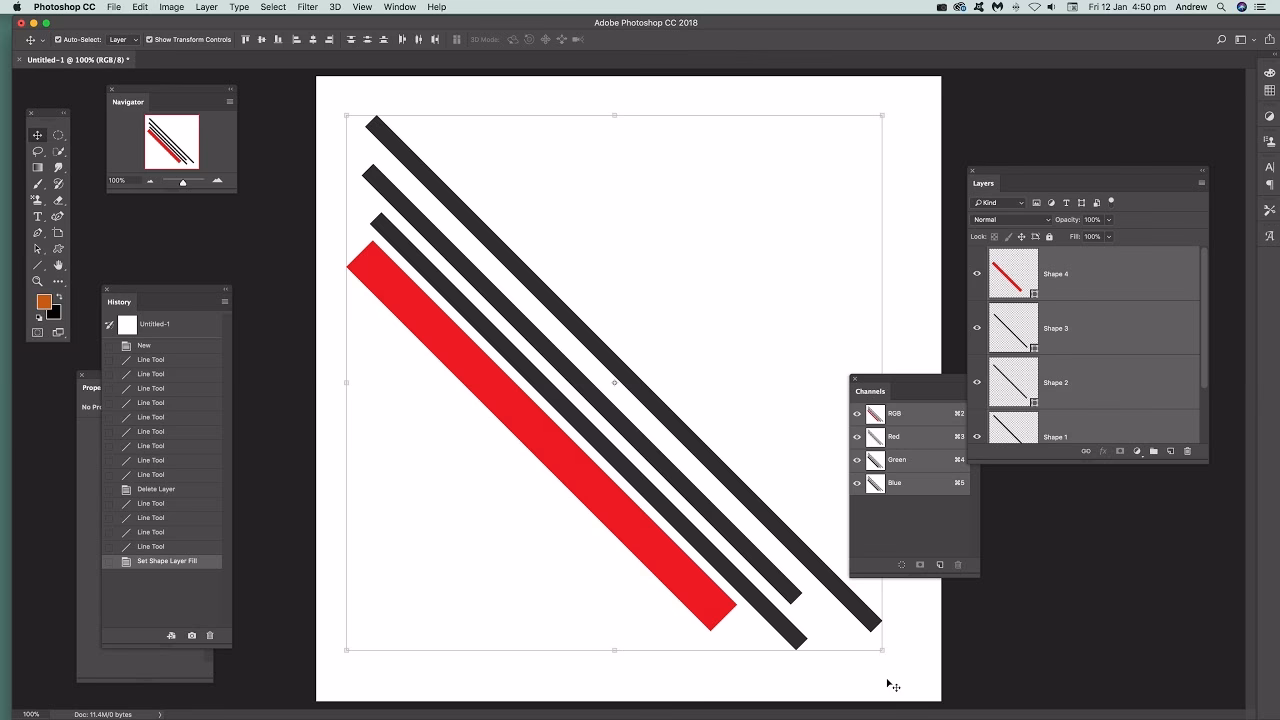Select the Zoom tool
Image resolution: width=1280 pixels, height=720 pixels.
tap(37, 281)
